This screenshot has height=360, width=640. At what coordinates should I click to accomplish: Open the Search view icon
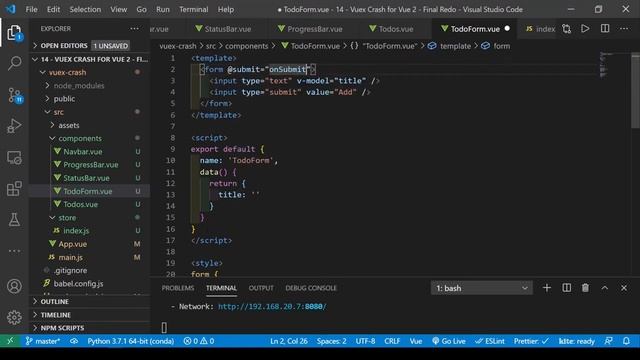tap(15, 63)
